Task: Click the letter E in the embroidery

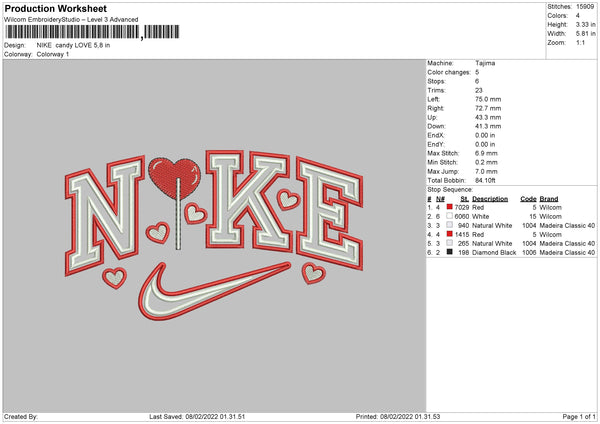Action: click(330, 213)
